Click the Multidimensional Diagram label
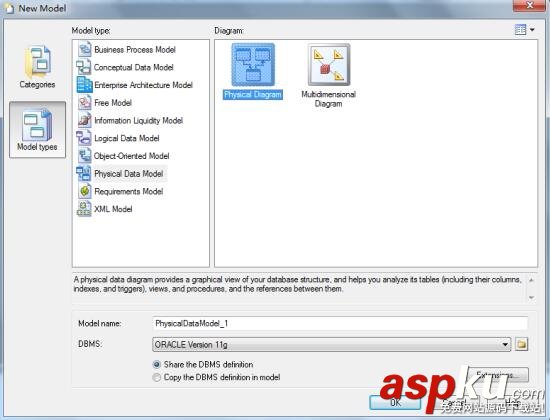The image size is (550, 420). [x=329, y=99]
